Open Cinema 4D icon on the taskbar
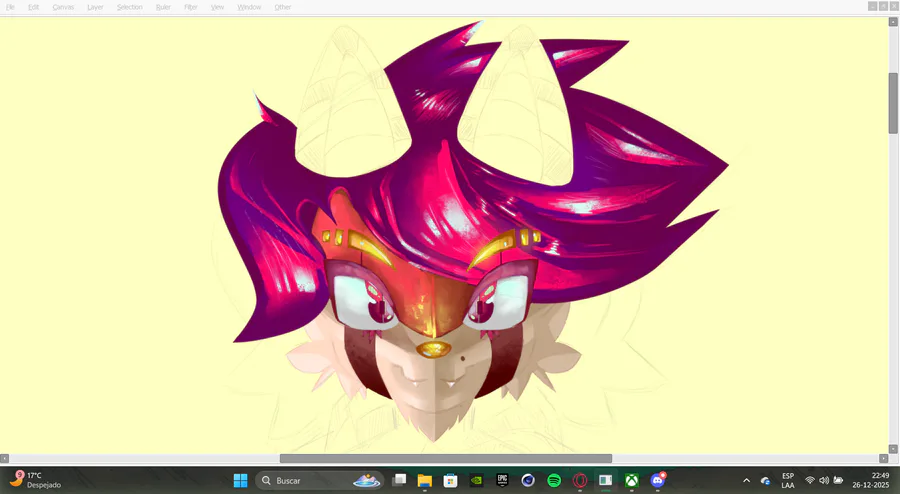This screenshot has height=494, width=900. pyautogui.click(x=528, y=480)
